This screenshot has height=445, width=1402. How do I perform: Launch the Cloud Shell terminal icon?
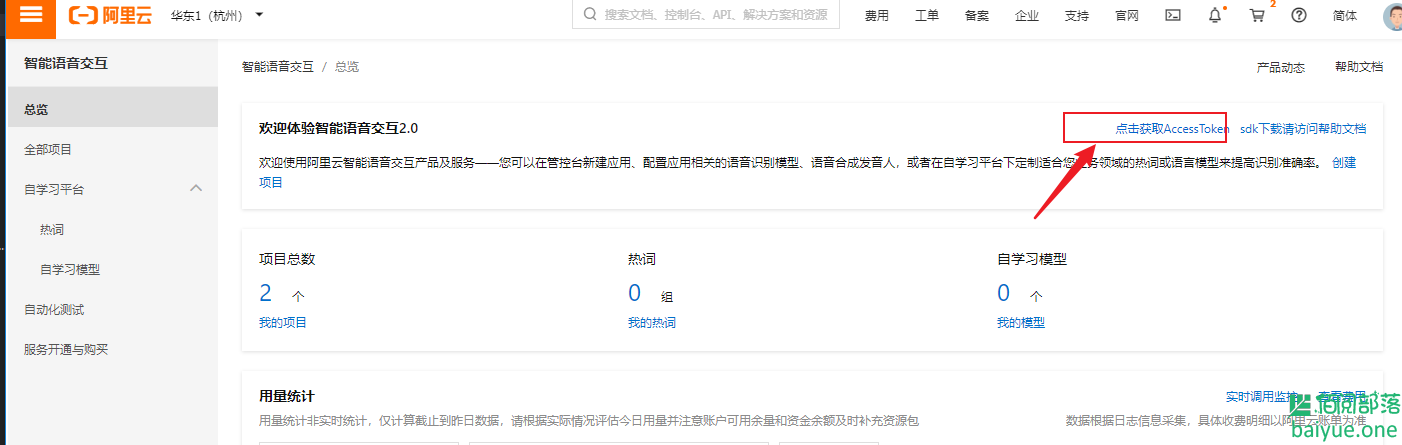coord(1174,15)
